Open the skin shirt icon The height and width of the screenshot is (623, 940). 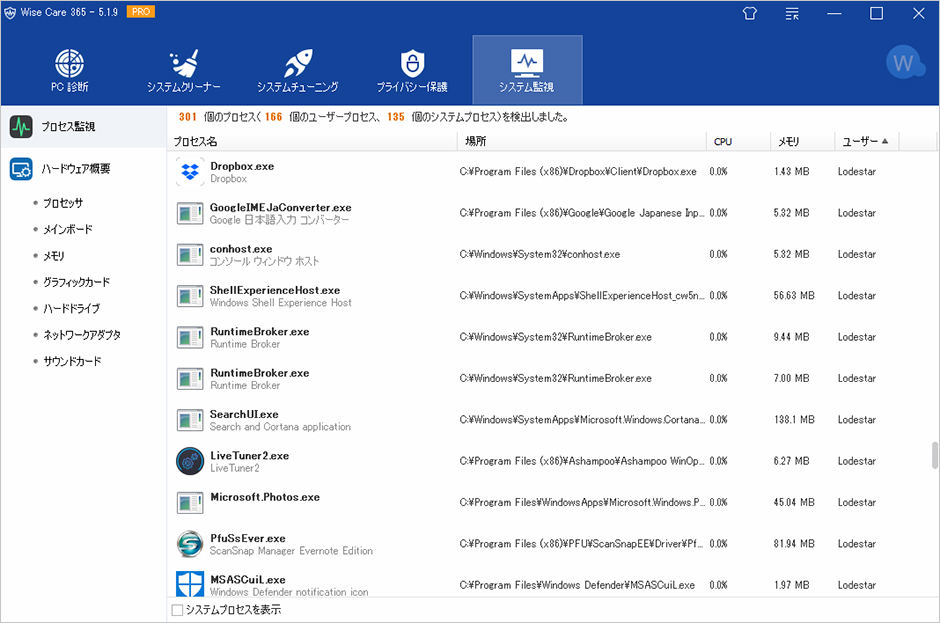(749, 13)
